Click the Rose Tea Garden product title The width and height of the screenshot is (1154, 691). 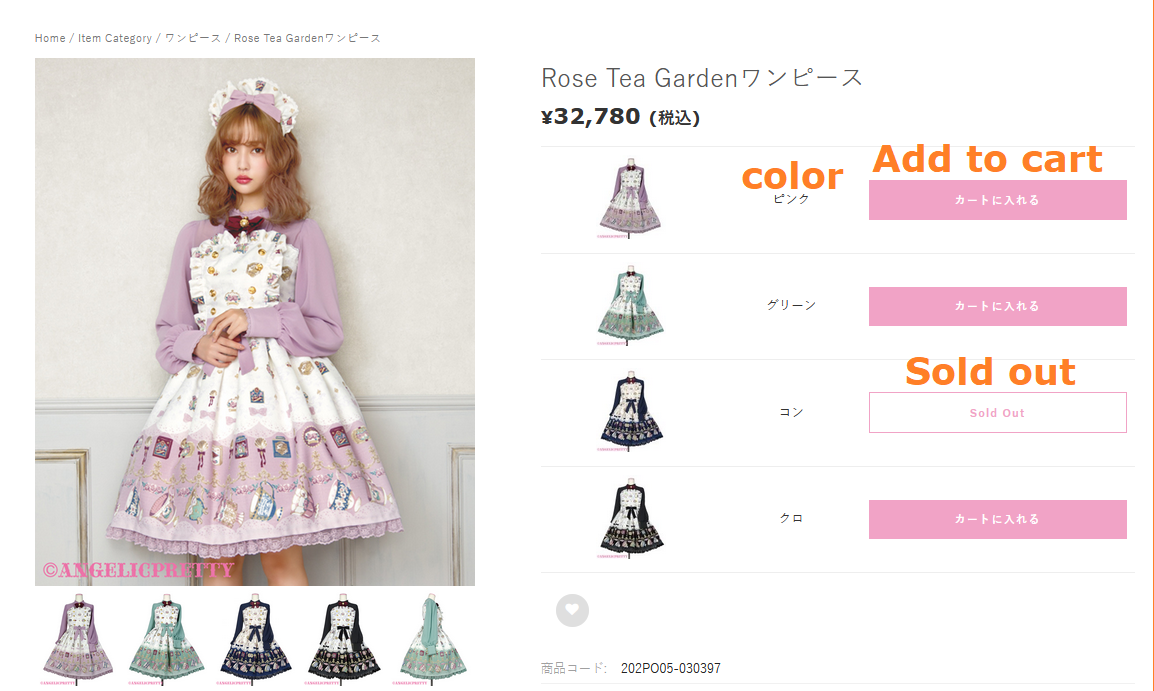pos(701,78)
